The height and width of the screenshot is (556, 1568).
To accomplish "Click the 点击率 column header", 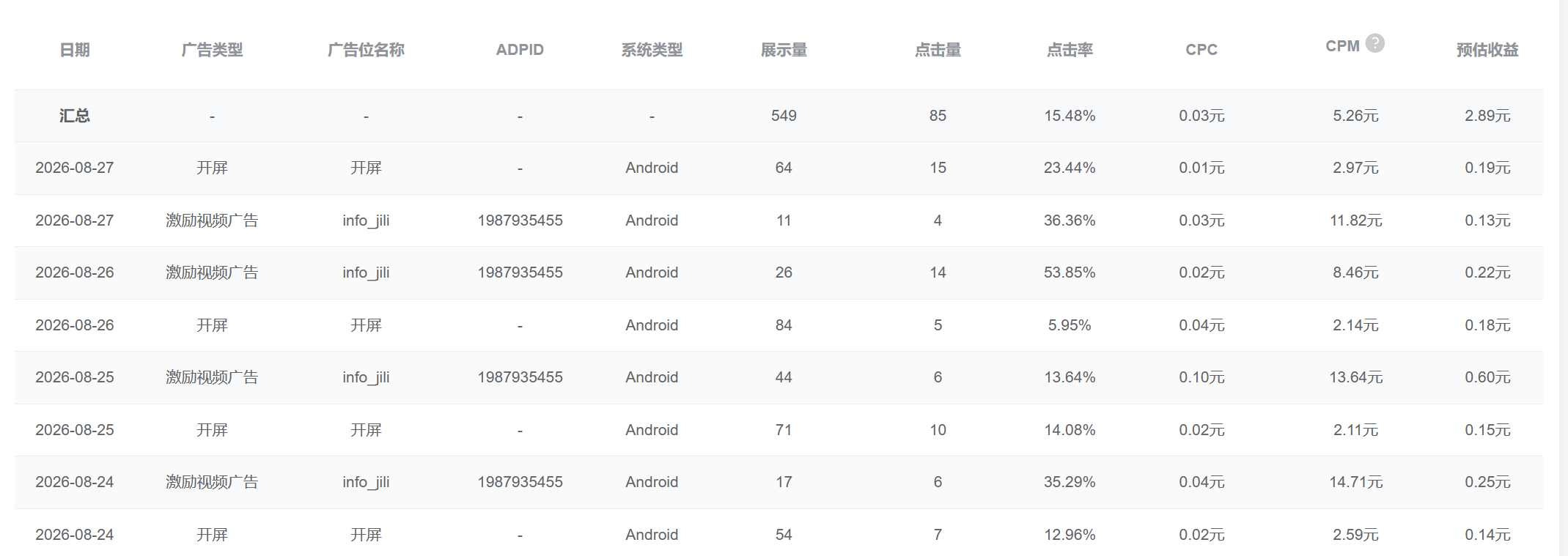I will coord(1070,50).
